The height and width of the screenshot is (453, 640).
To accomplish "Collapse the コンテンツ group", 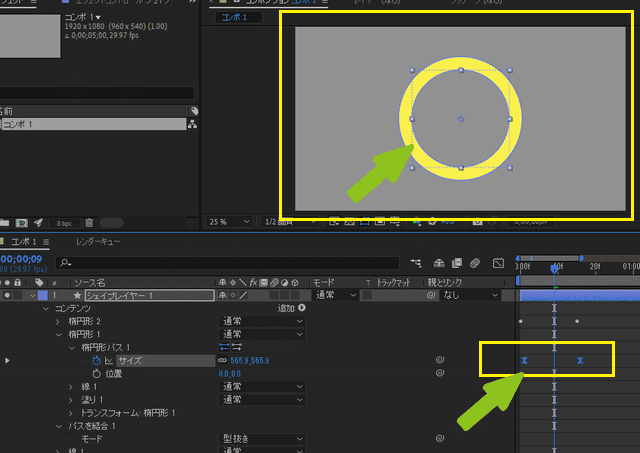I will point(46,309).
